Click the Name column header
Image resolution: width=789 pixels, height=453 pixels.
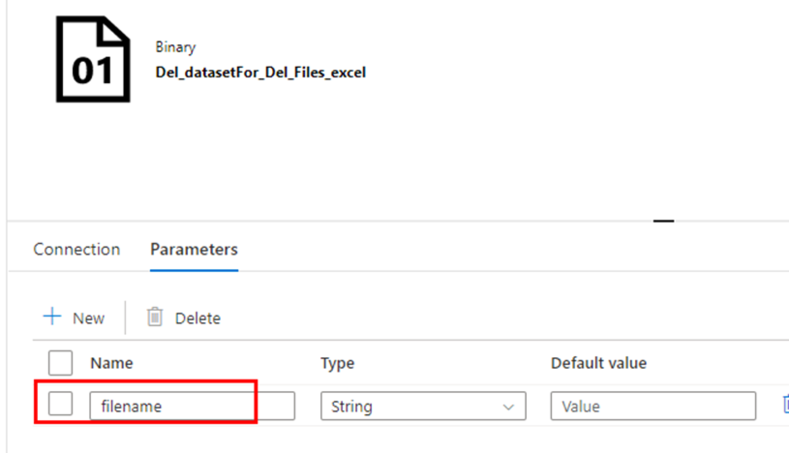coord(112,363)
